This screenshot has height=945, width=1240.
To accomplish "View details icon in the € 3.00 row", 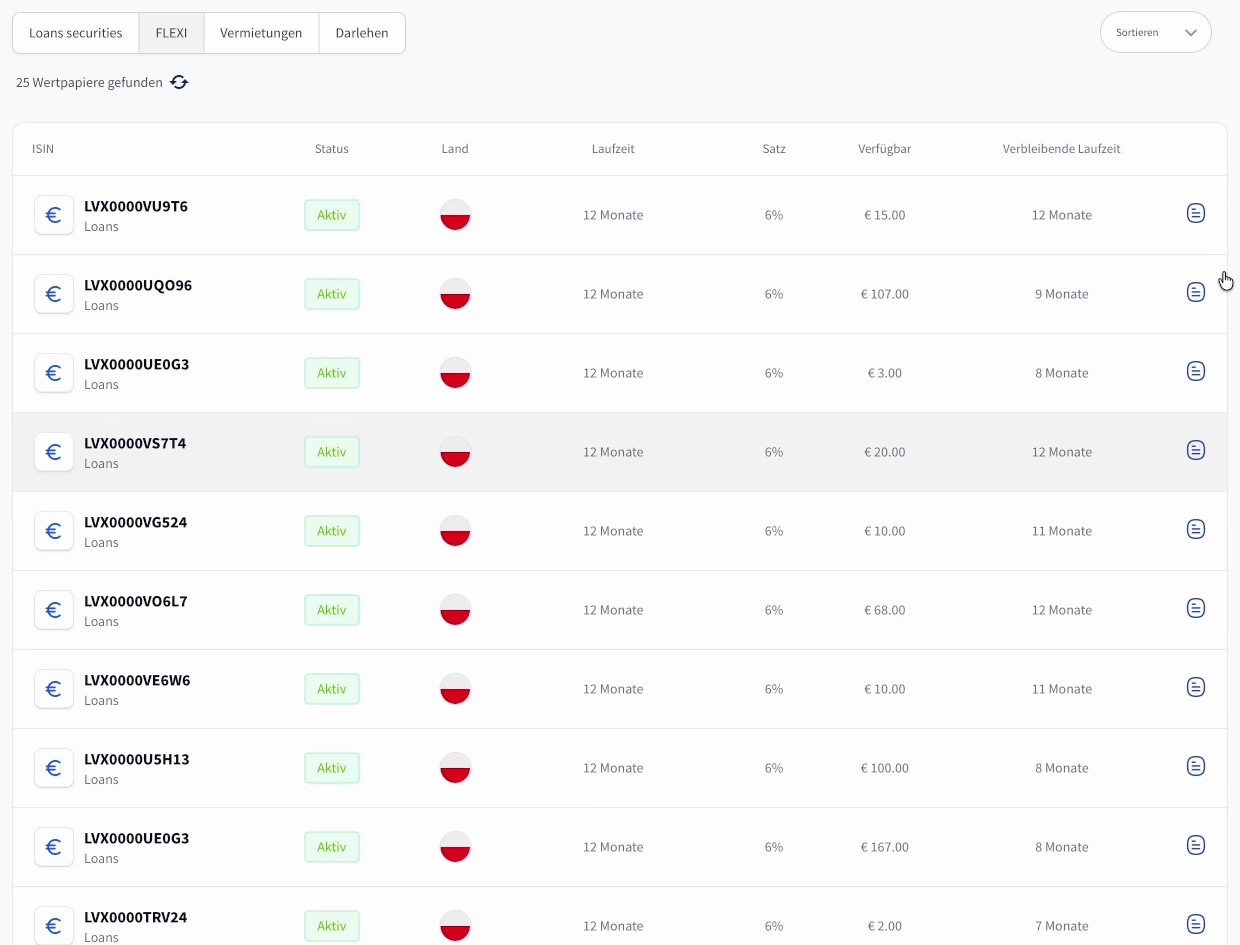I will point(1195,371).
